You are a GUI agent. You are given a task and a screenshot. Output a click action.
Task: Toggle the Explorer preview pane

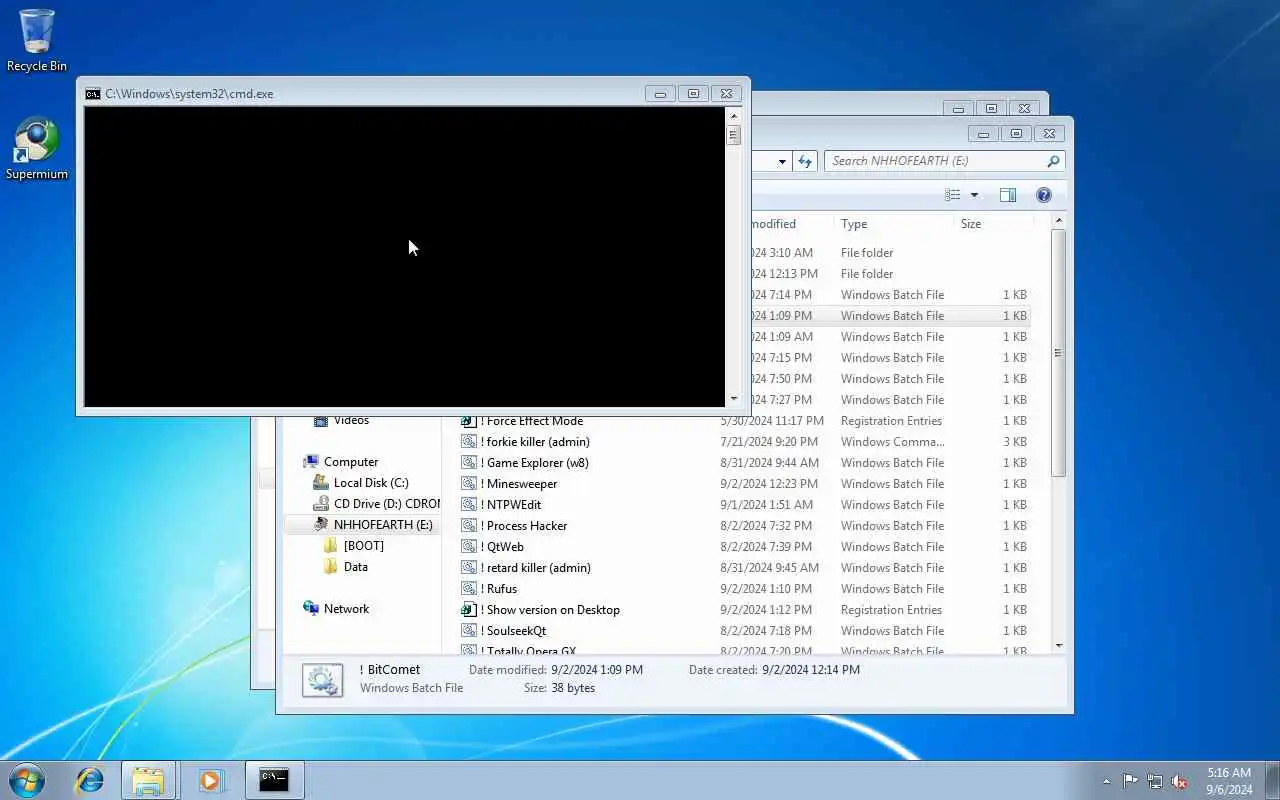pos(1008,195)
